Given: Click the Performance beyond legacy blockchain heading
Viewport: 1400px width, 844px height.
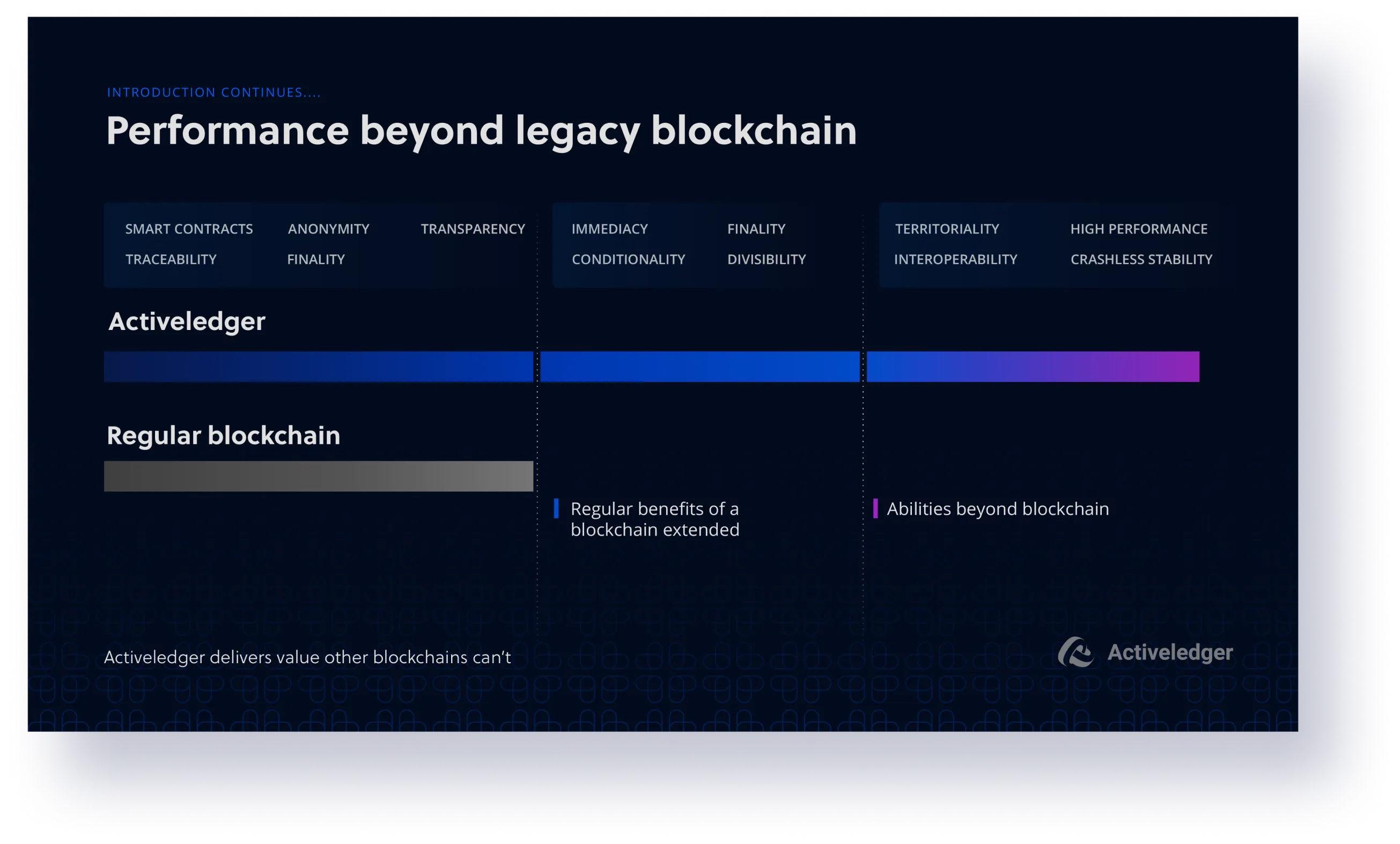Looking at the screenshot, I should pyautogui.click(x=481, y=131).
